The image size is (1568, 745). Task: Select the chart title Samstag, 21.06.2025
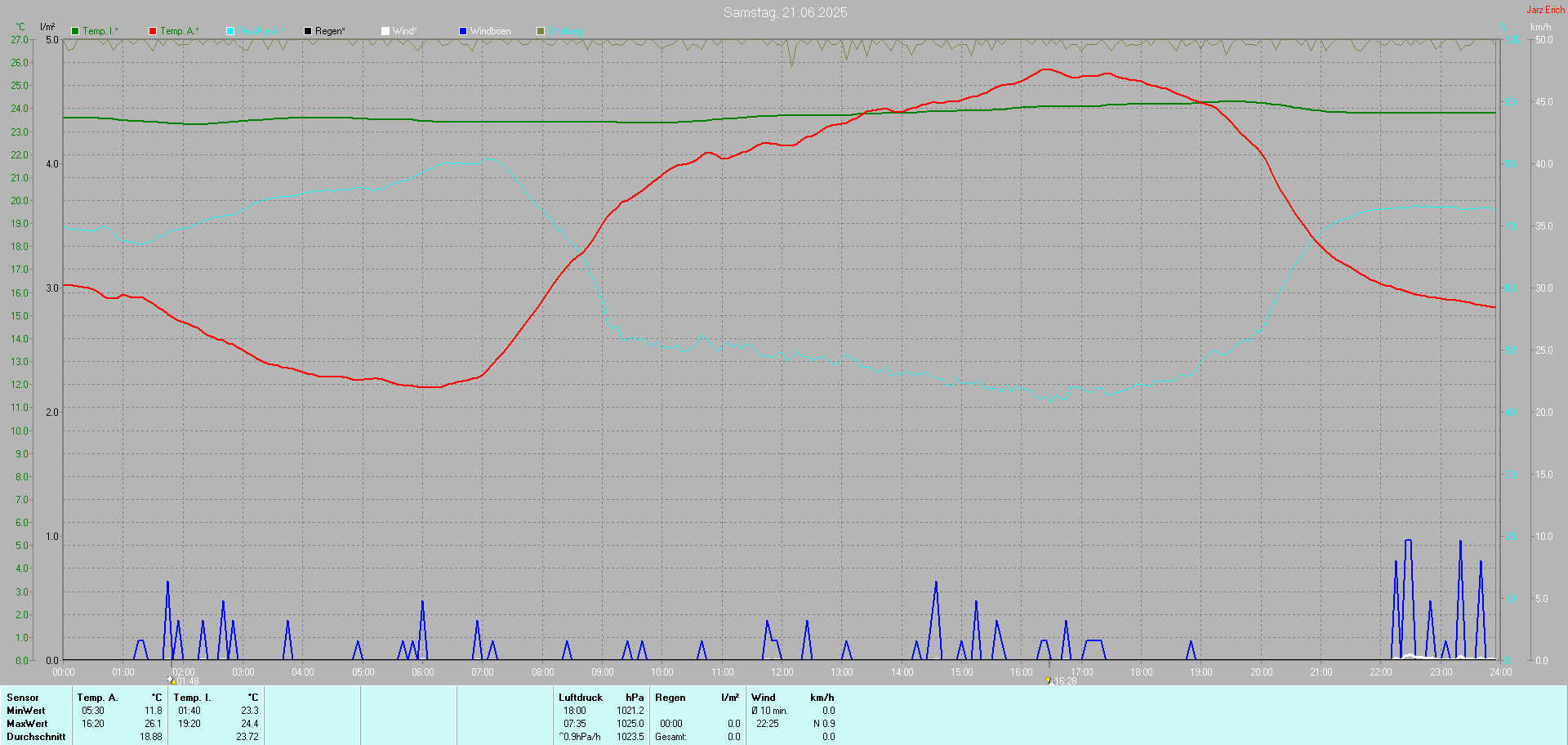(786, 12)
